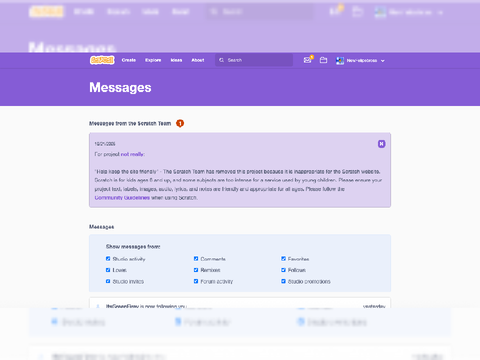Viewport: 480px width, 360px height.
Task: Toggle the Studio activity checkbox
Action: click(108, 259)
